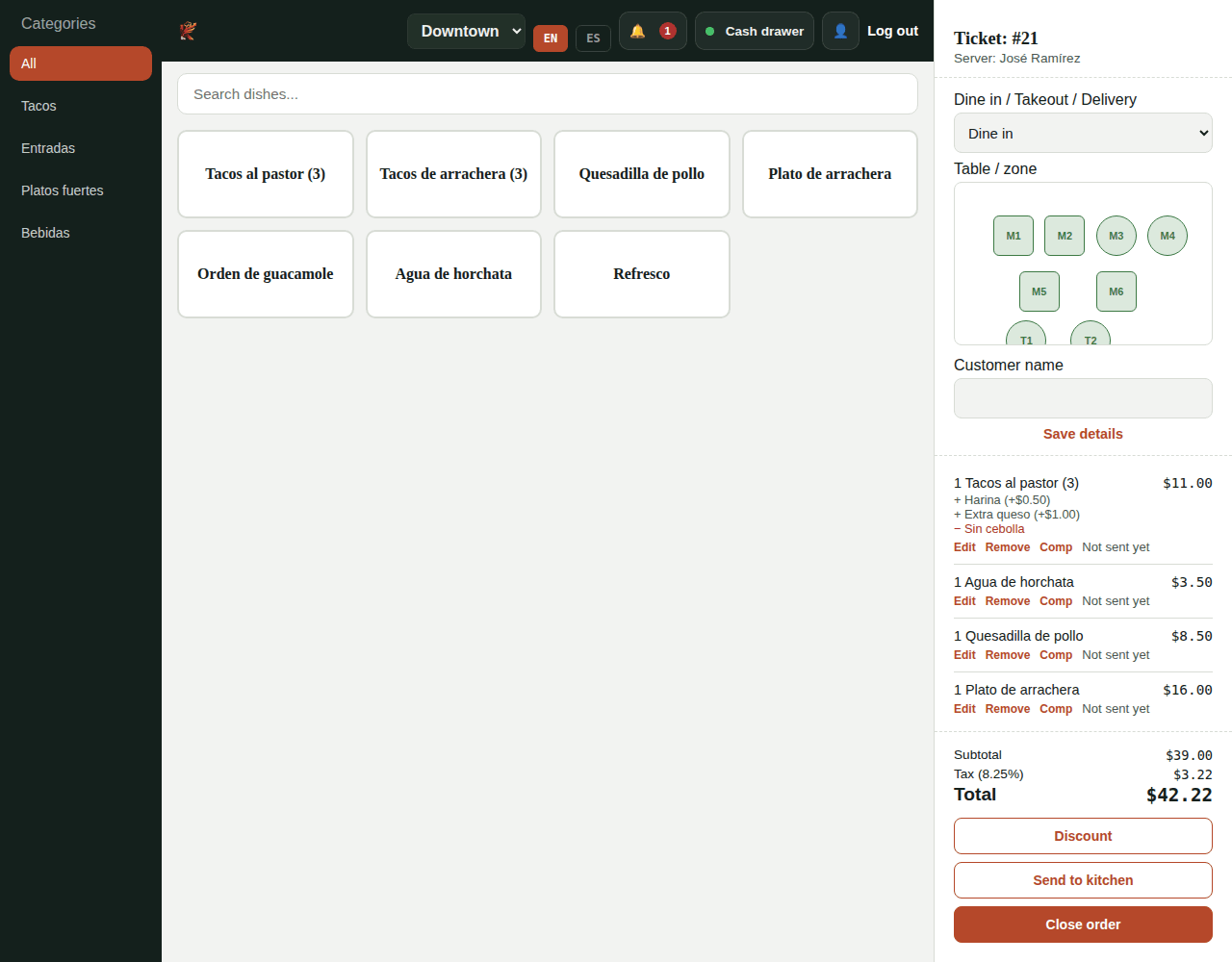
Task: Comp the Agua de horchata item
Action: click(x=1056, y=601)
